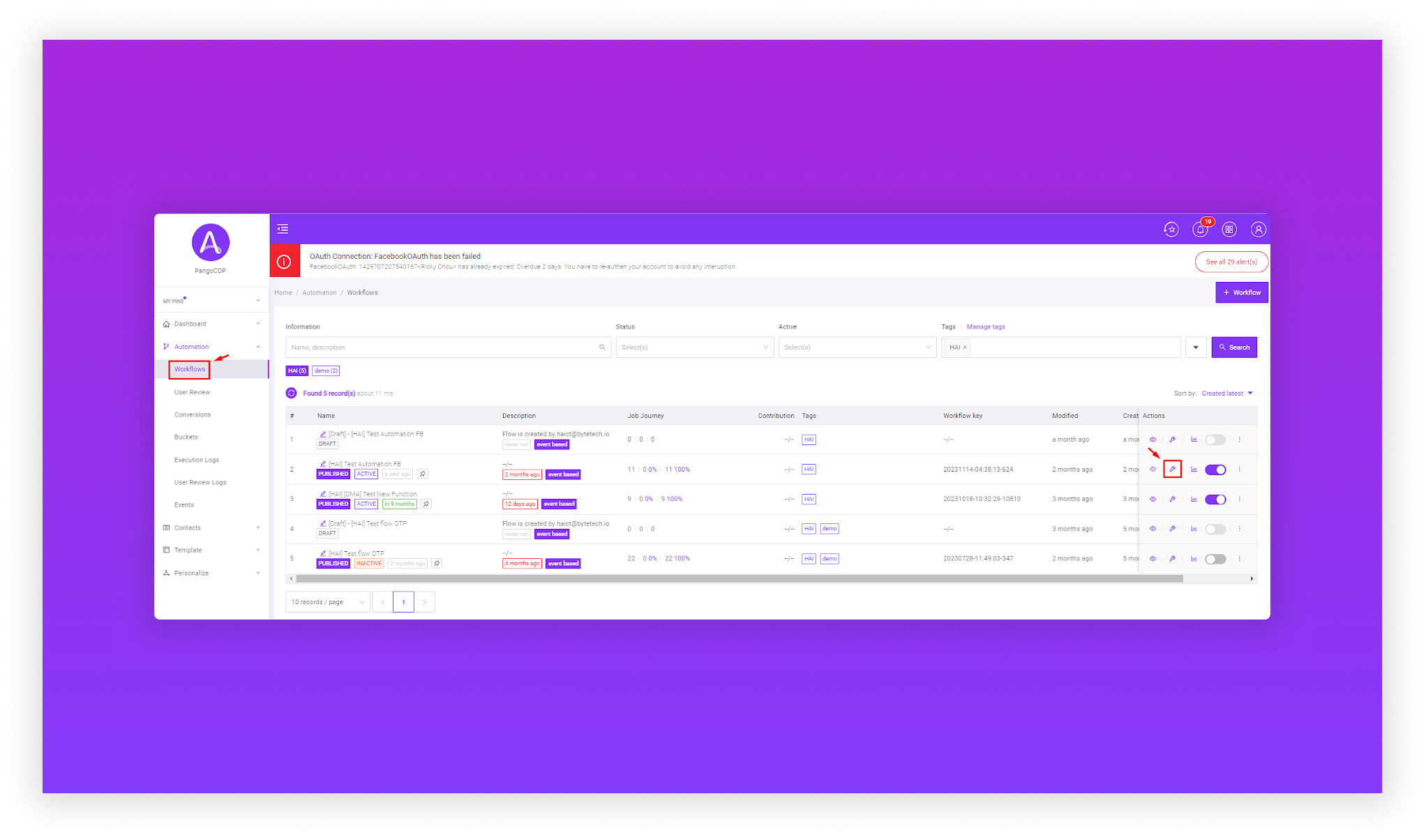This screenshot has width=1426, height=840.
Task: Turn off the [HAI] [DMA] Test New Function toggle
Action: tap(1215, 500)
